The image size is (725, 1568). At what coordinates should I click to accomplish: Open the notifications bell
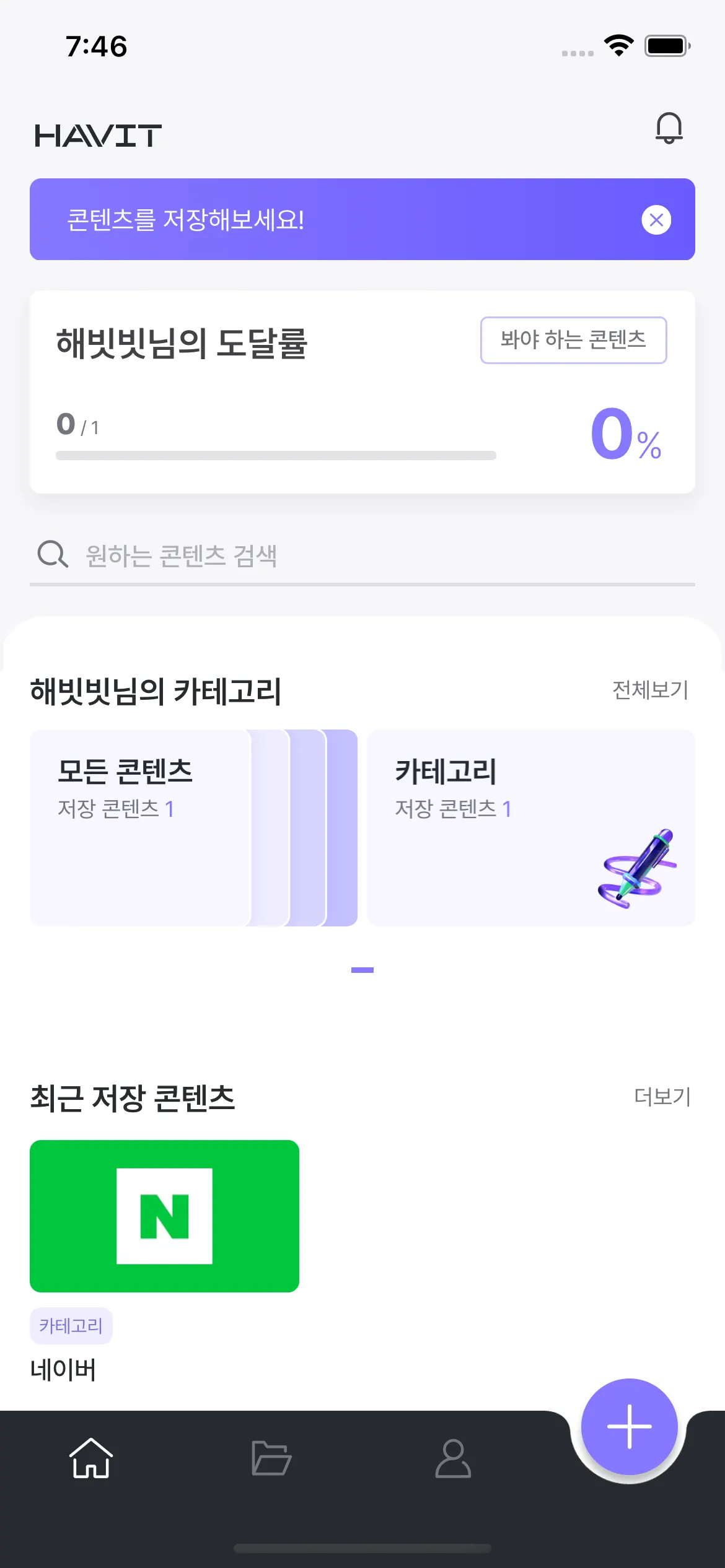tap(669, 128)
